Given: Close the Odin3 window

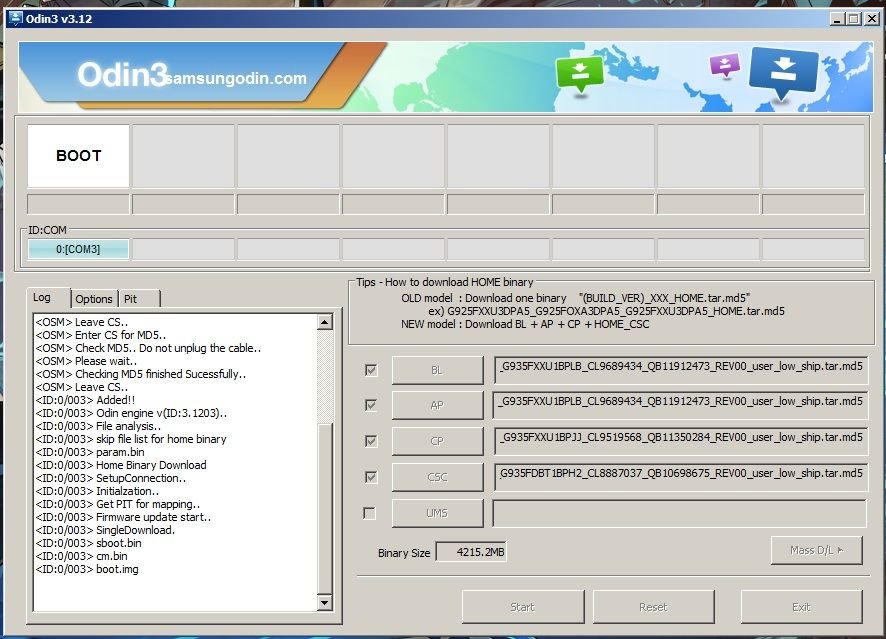Looking at the screenshot, I should [x=872, y=19].
